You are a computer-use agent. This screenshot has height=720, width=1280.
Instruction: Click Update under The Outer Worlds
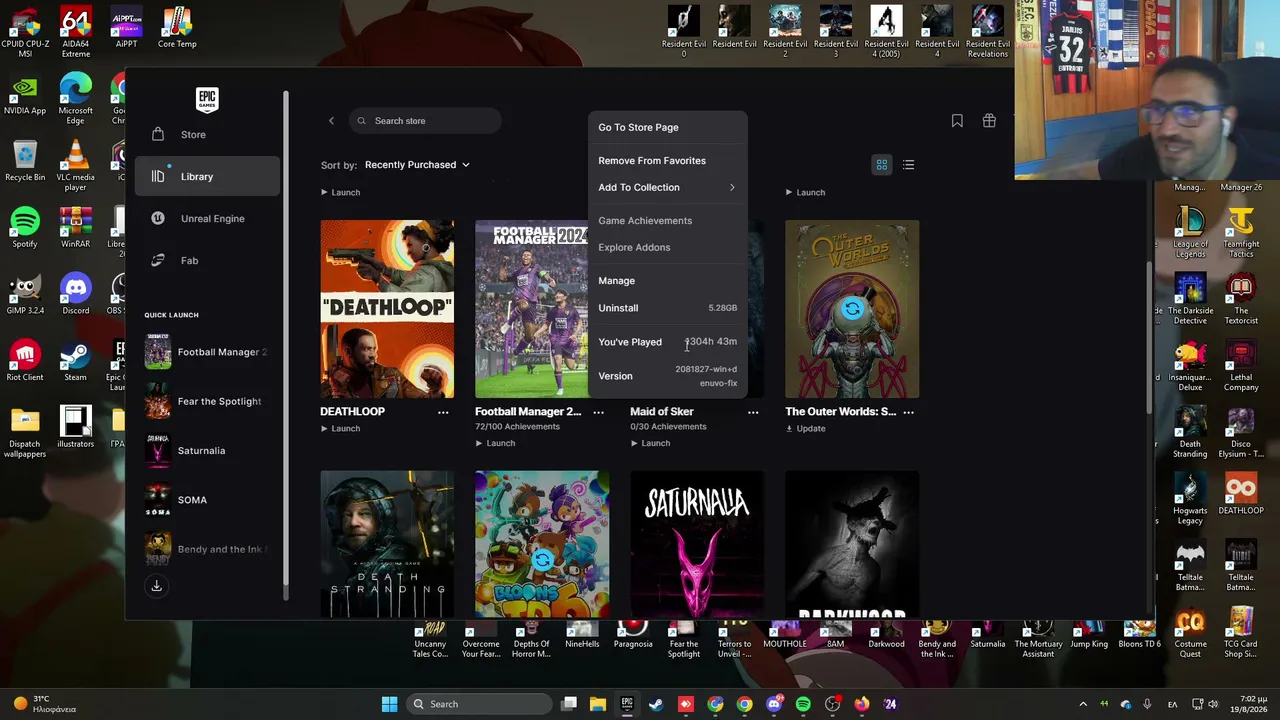(805, 429)
